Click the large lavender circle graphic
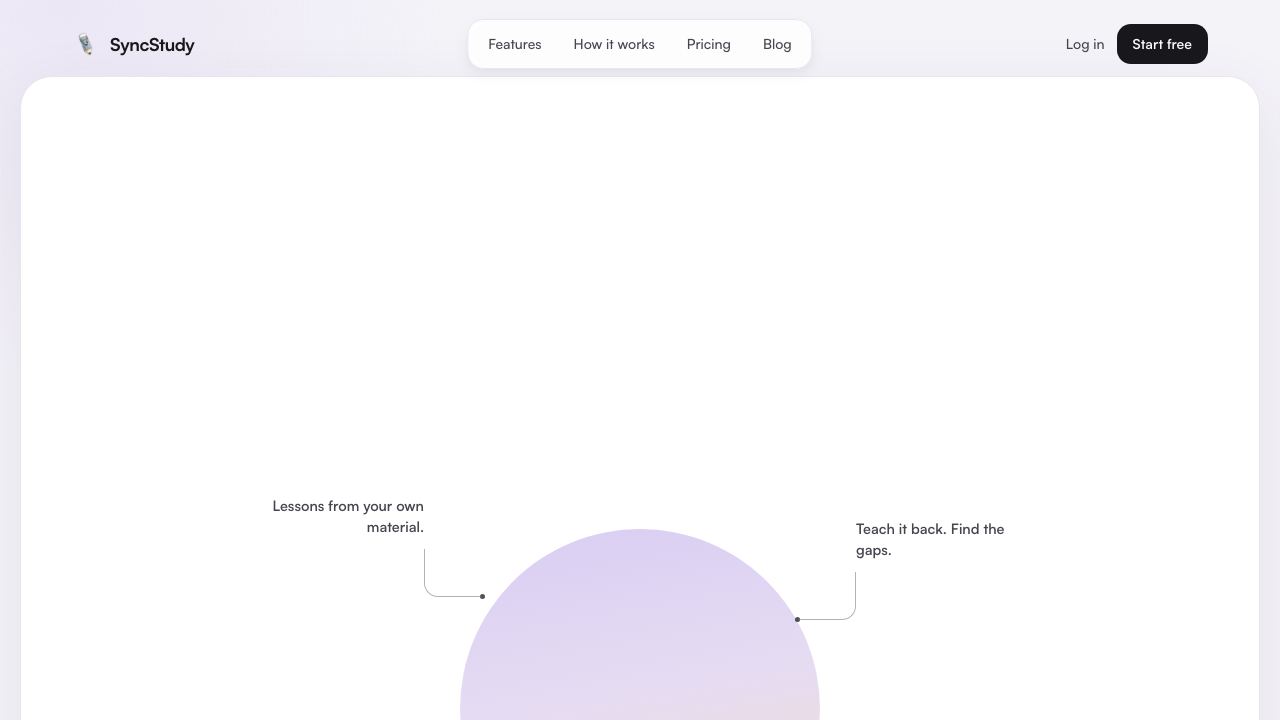Image resolution: width=1280 pixels, height=720 pixels. [640, 624]
